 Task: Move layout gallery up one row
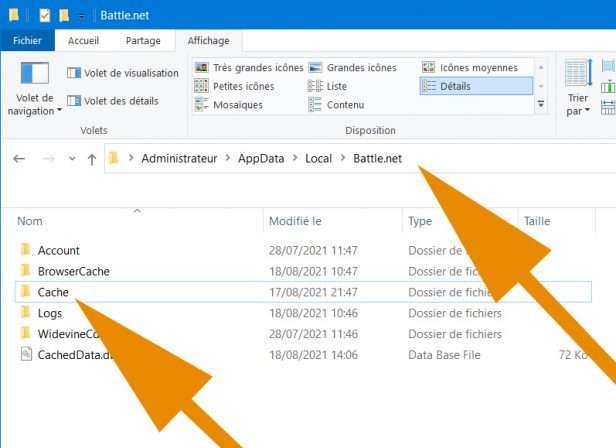tap(541, 68)
